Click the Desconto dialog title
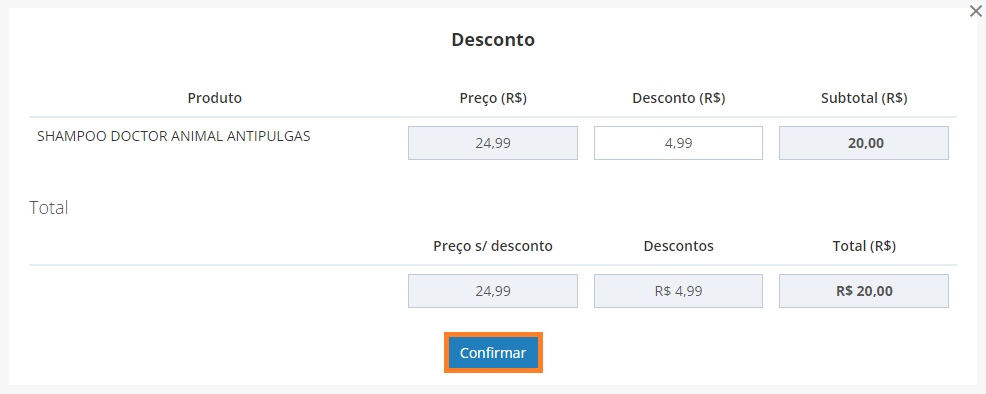 click(493, 40)
